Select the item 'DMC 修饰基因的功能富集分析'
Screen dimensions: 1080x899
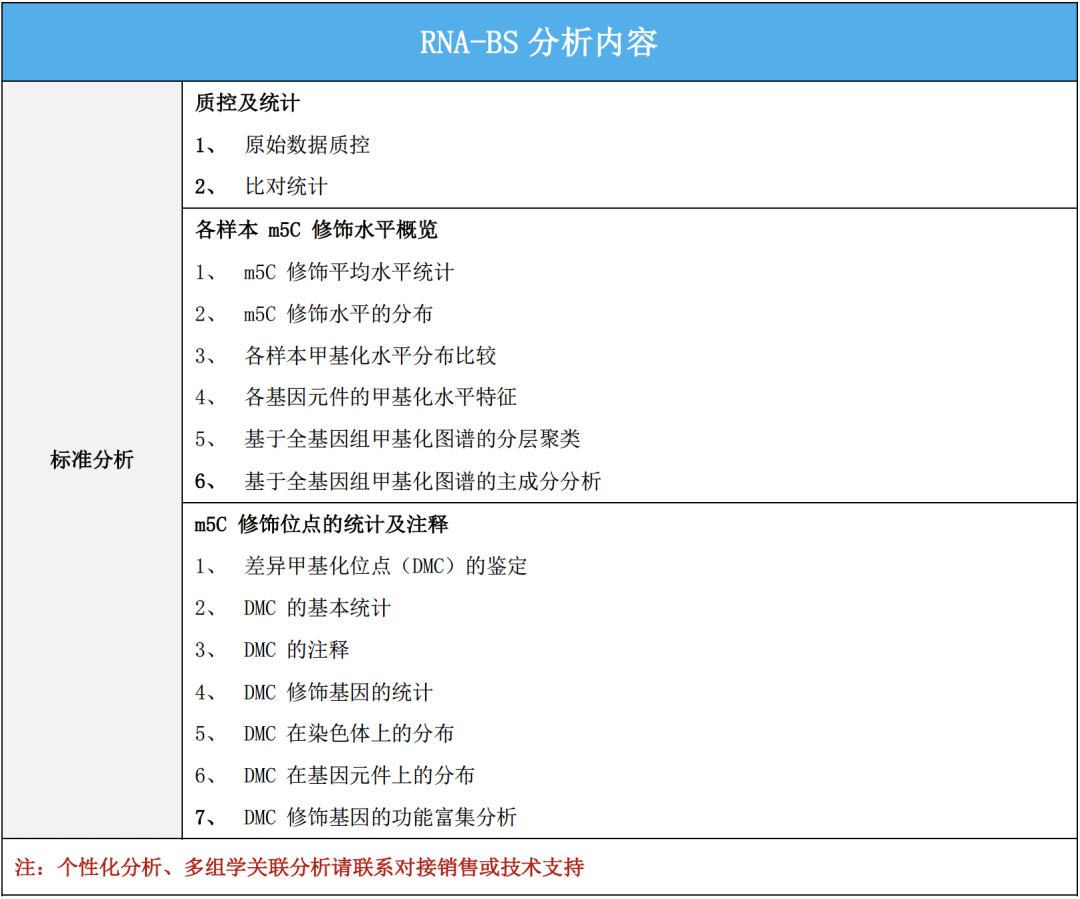[x=380, y=818]
